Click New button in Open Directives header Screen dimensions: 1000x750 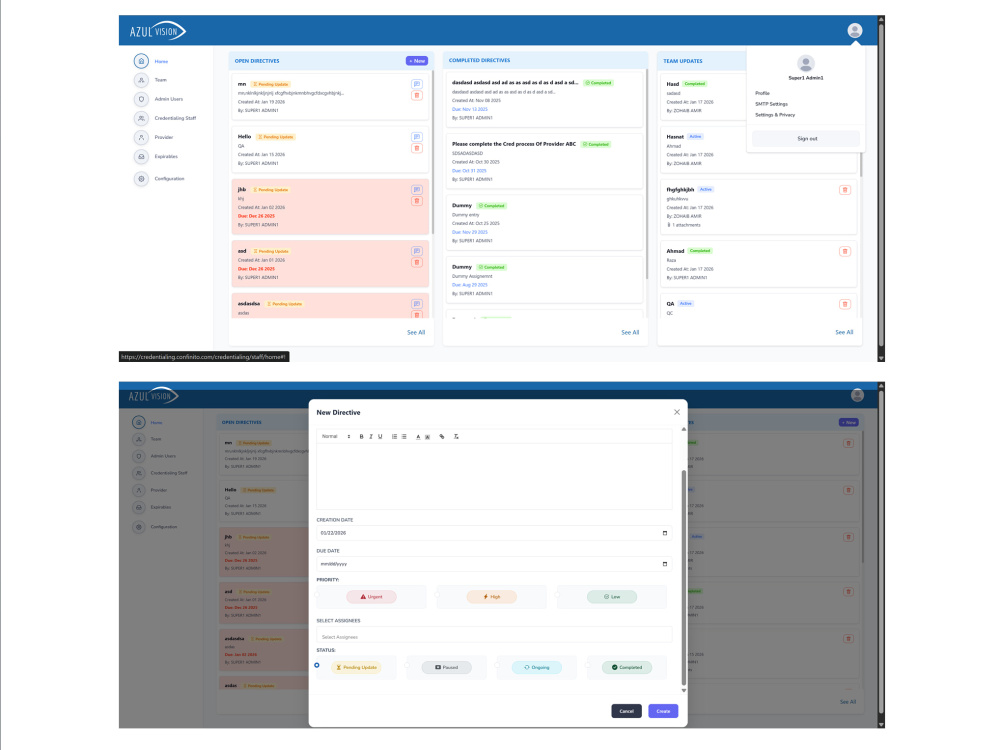[416, 61]
